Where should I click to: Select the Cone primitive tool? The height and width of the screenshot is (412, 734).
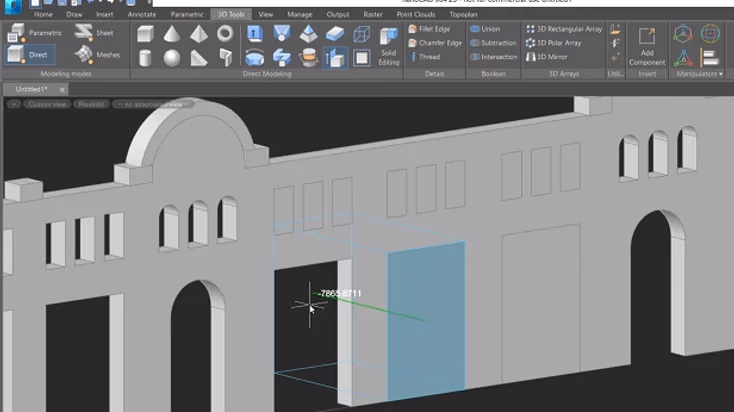tap(172, 34)
